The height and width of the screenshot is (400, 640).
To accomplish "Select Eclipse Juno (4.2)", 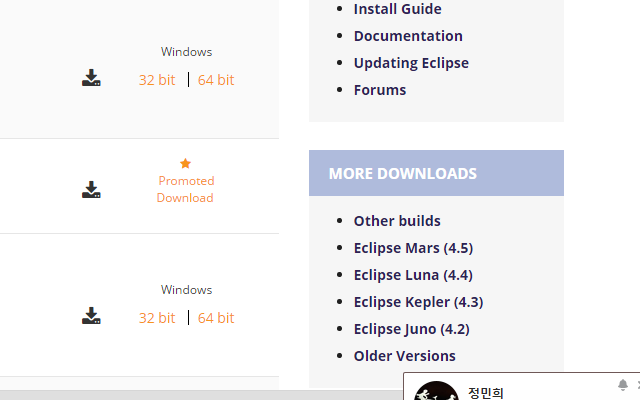I will 411,329.
